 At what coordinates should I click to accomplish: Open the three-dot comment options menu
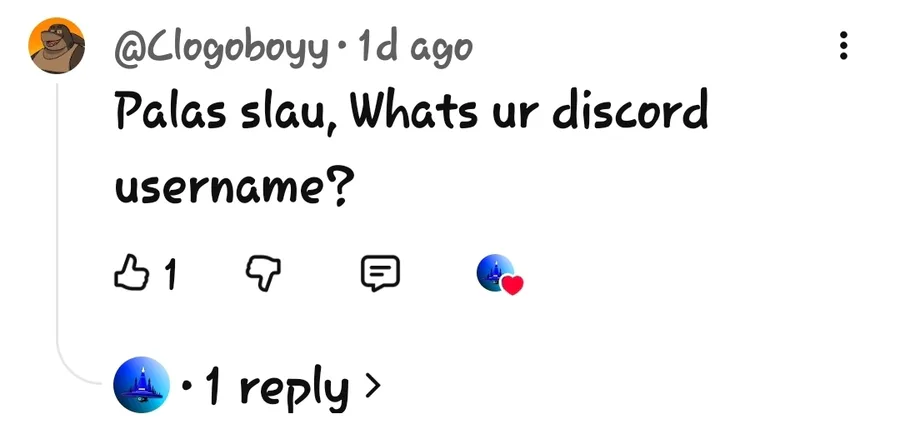[843, 45]
